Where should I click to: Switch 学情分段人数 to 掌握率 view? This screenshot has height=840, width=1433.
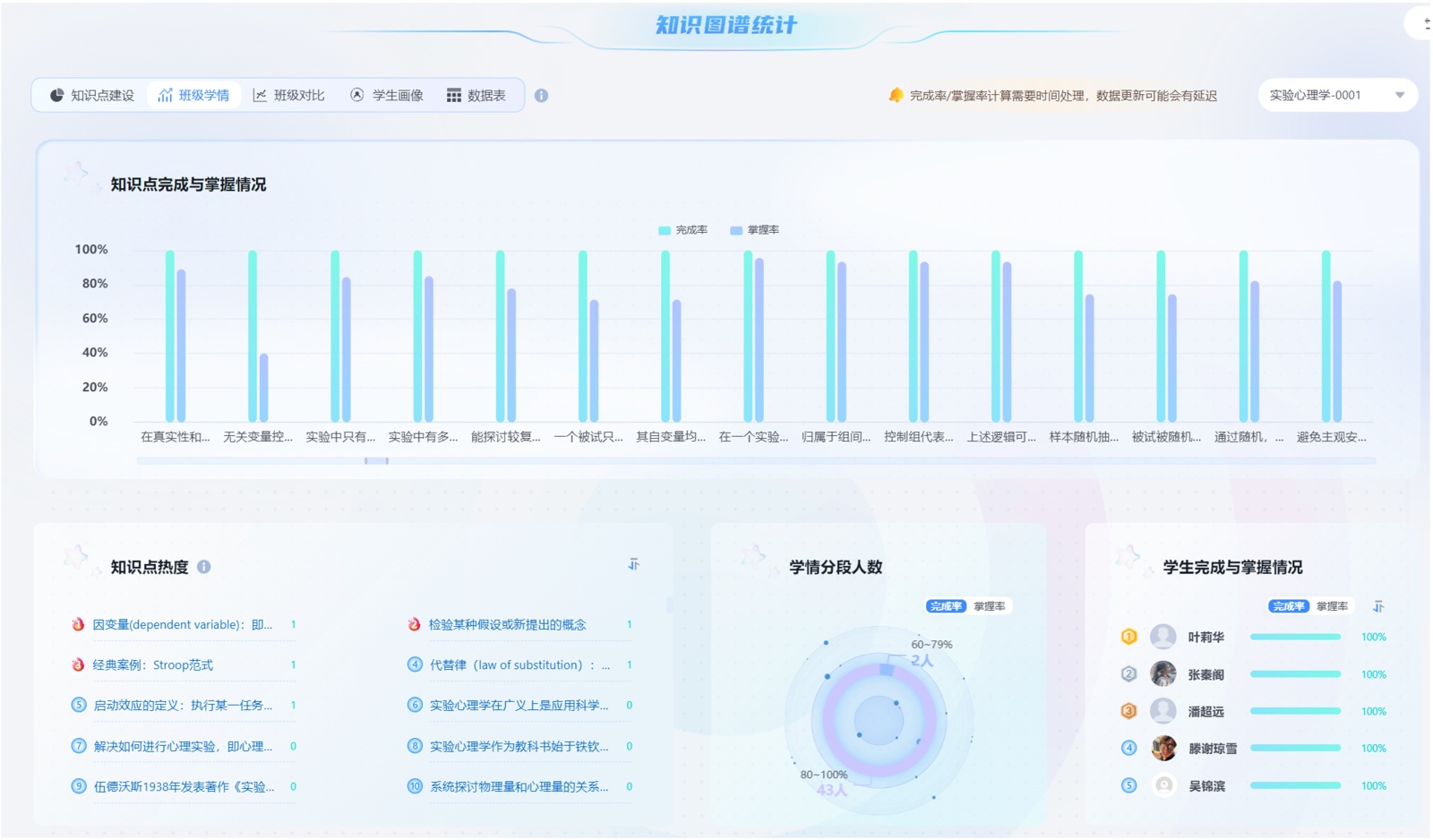pyautogui.click(x=989, y=606)
